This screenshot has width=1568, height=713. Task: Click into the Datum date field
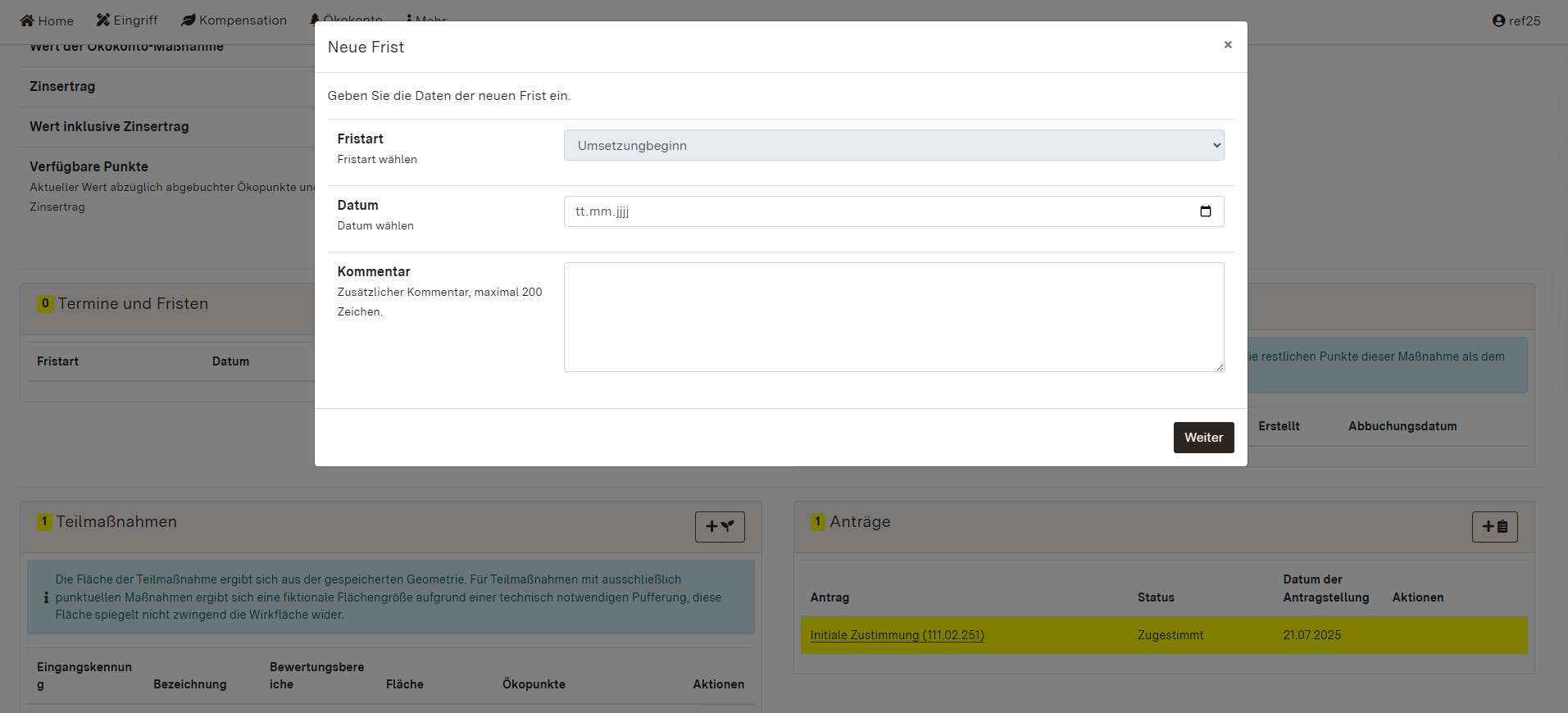tap(877, 211)
